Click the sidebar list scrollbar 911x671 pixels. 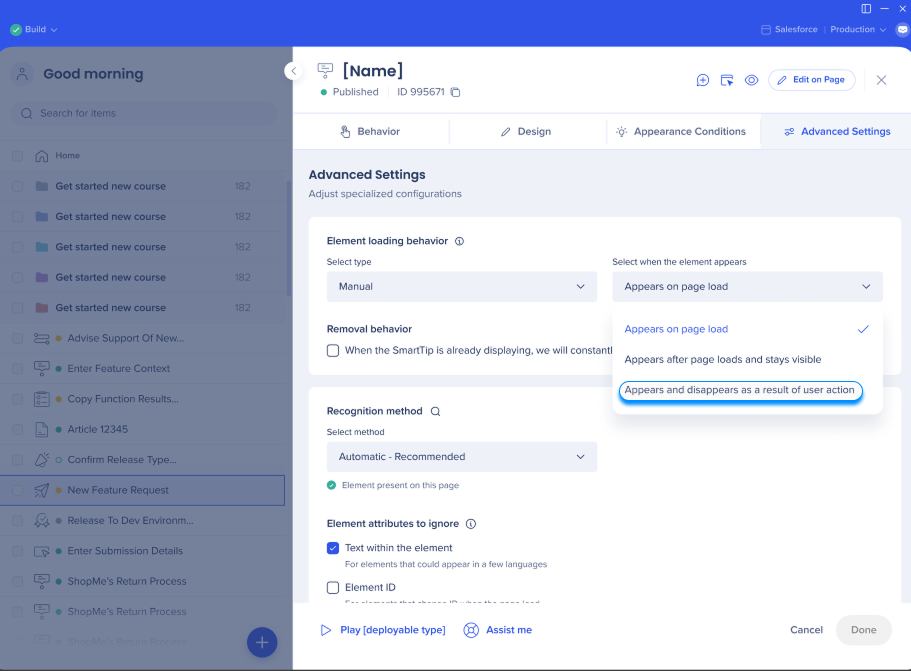pos(289,238)
